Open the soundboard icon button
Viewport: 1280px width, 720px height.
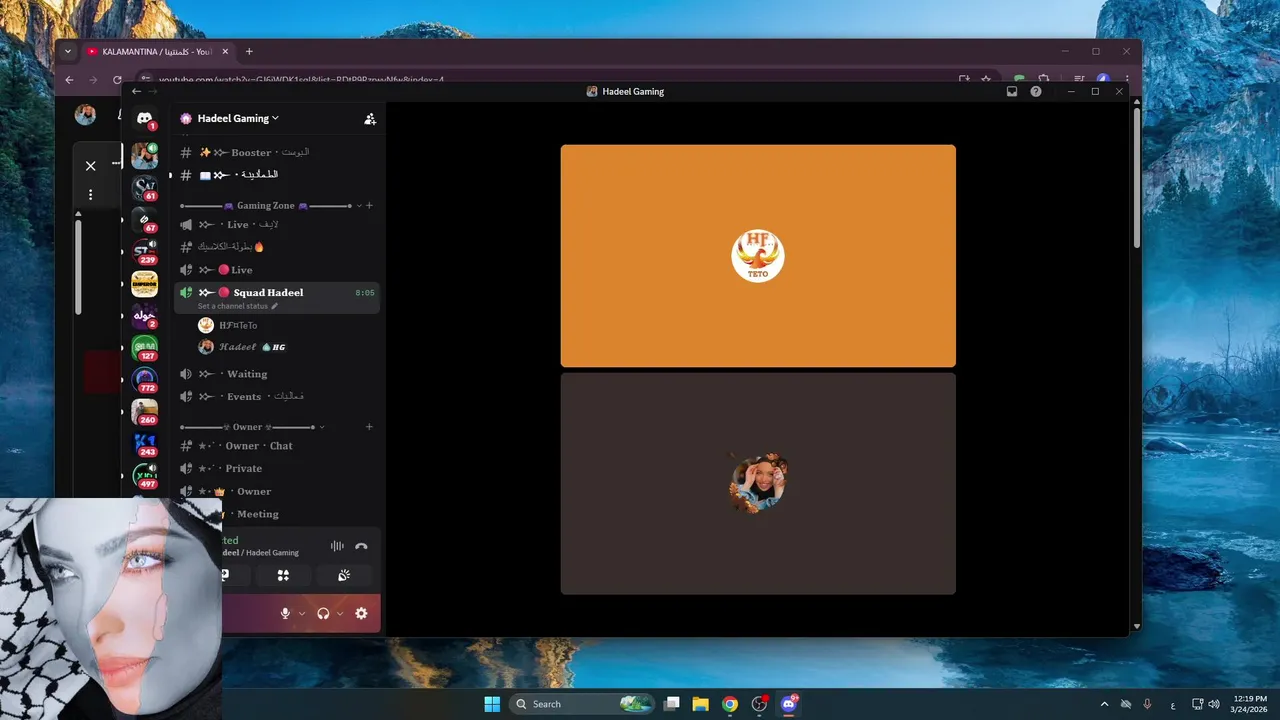pyautogui.click(x=344, y=575)
